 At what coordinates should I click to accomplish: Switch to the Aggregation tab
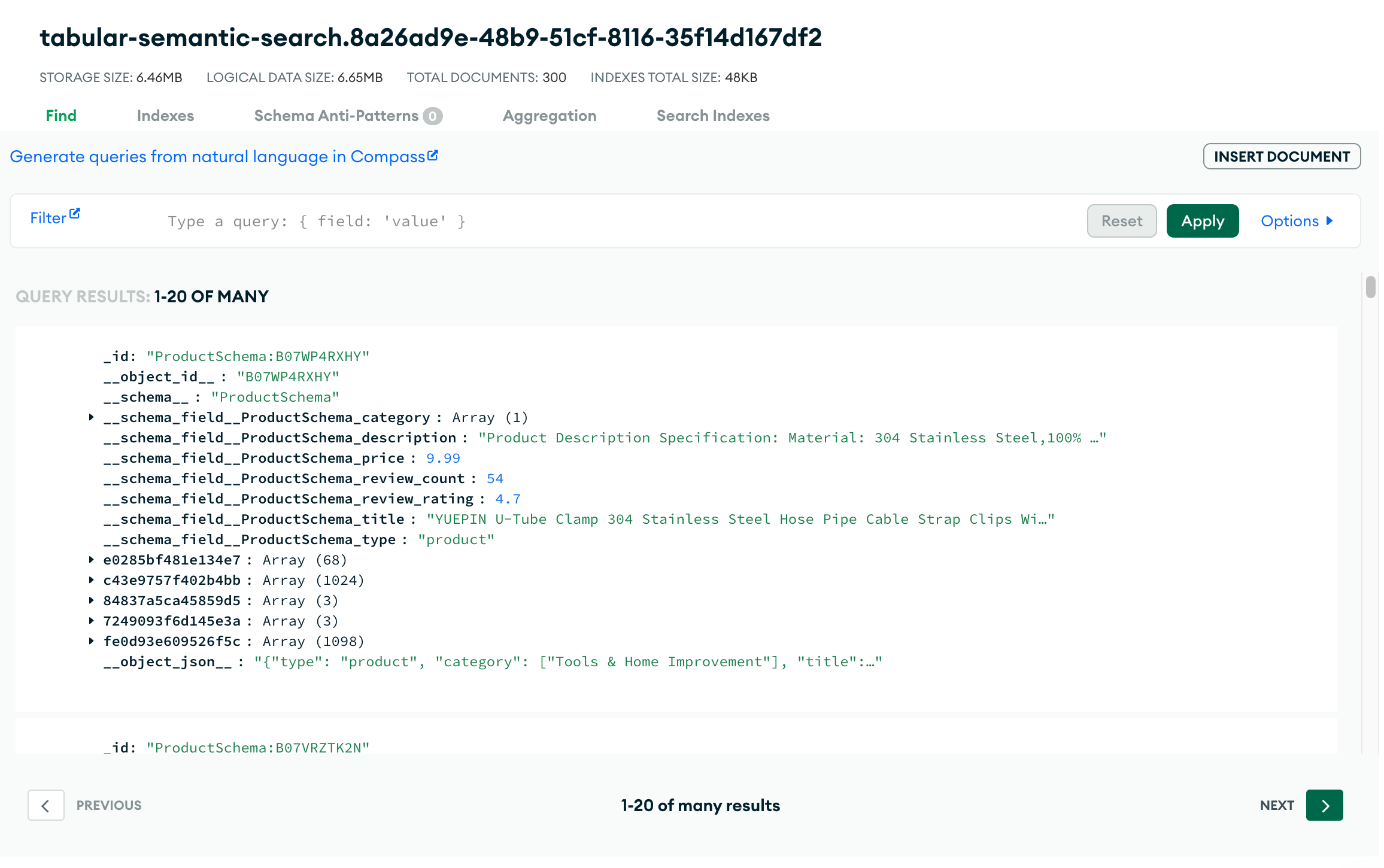point(550,116)
